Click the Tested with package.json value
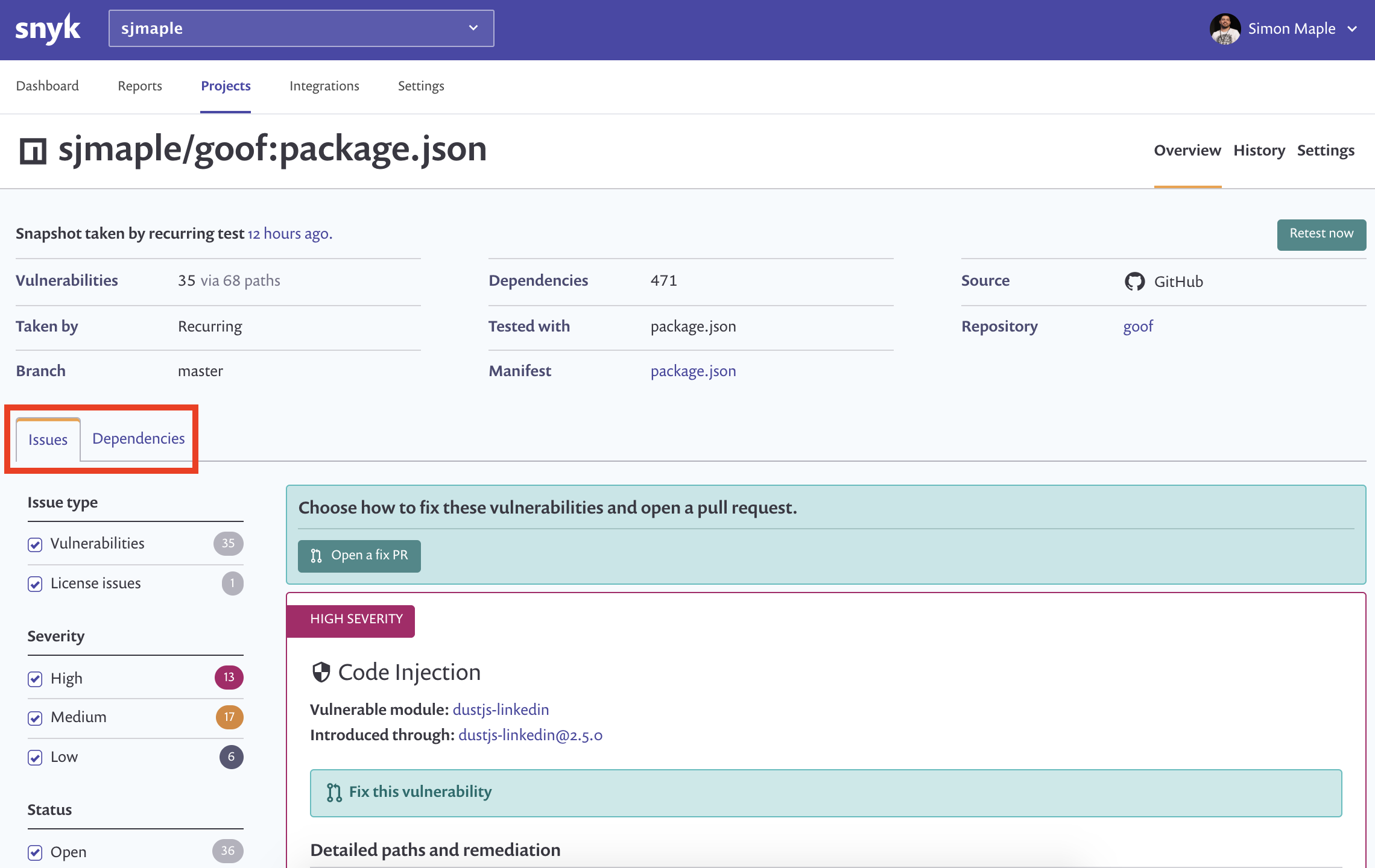The width and height of the screenshot is (1375, 868). click(693, 327)
